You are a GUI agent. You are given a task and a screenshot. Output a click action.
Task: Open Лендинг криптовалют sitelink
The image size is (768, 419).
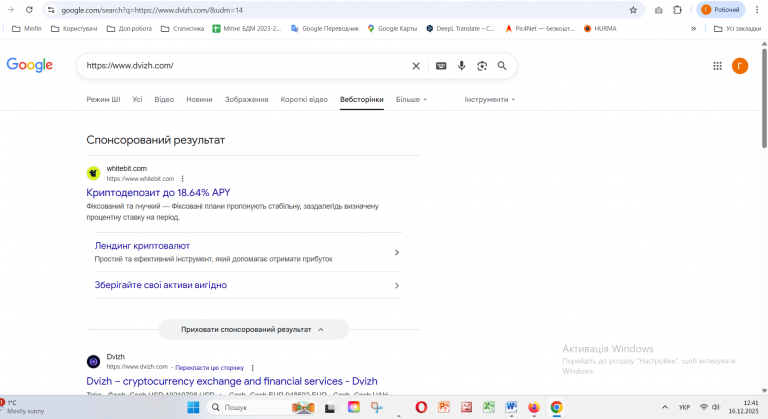coord(142,246)
